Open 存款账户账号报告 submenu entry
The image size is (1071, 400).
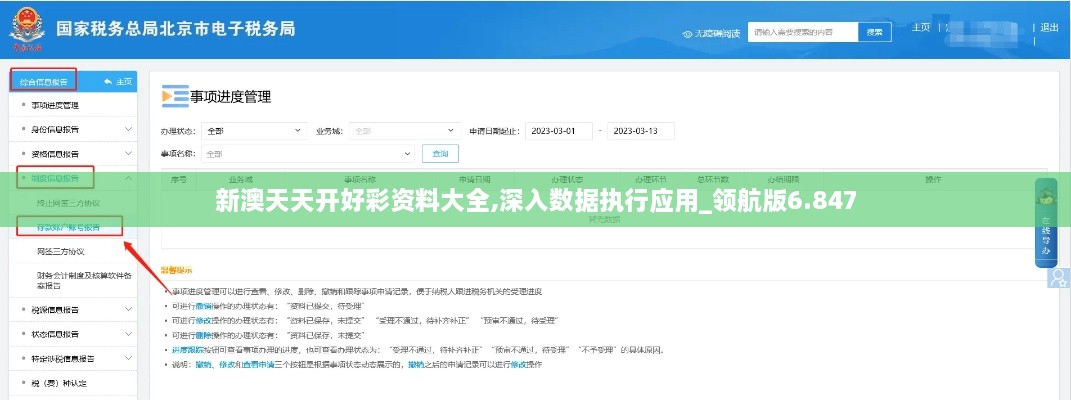coord(68,227)
